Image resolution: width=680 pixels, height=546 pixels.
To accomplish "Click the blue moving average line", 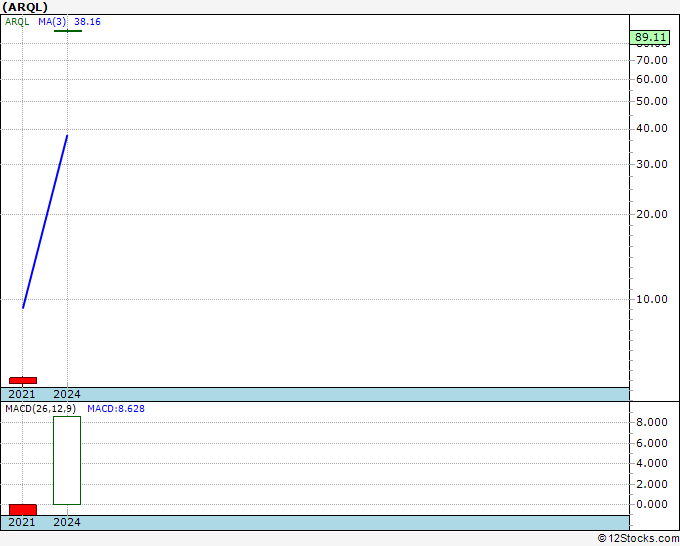I will 45,222.
